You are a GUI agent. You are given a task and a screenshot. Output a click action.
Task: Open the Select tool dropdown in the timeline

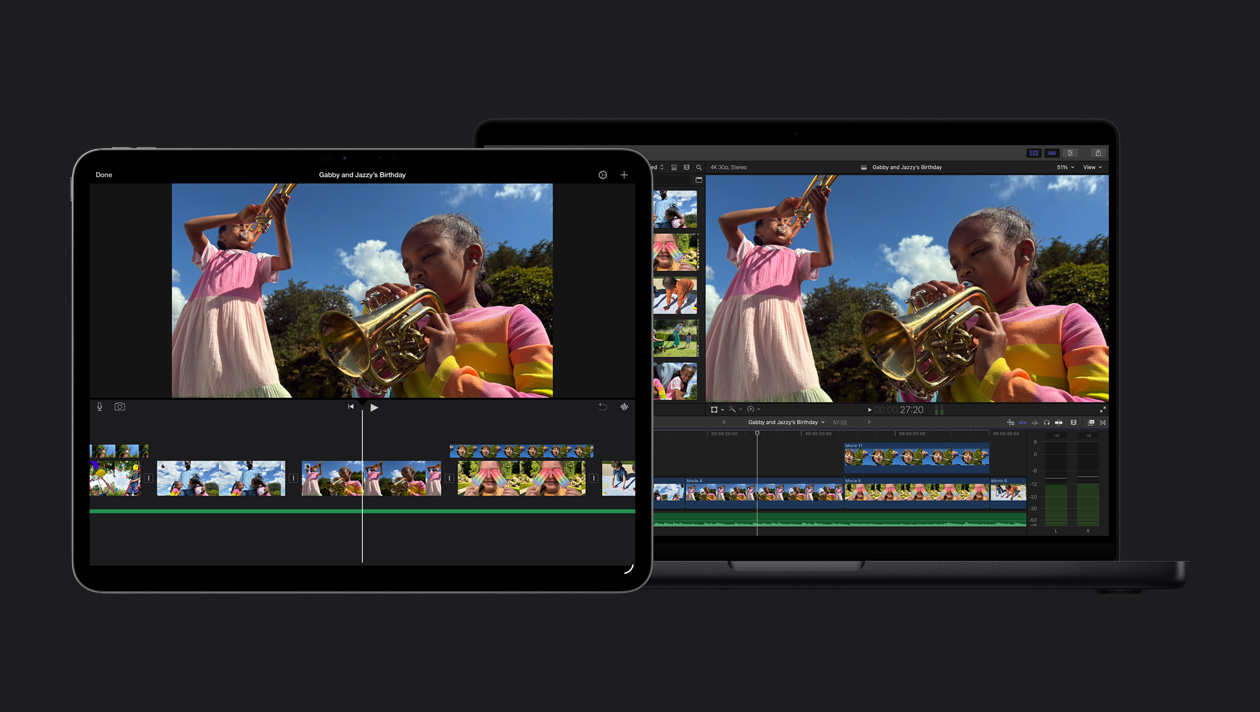[714, 409]
